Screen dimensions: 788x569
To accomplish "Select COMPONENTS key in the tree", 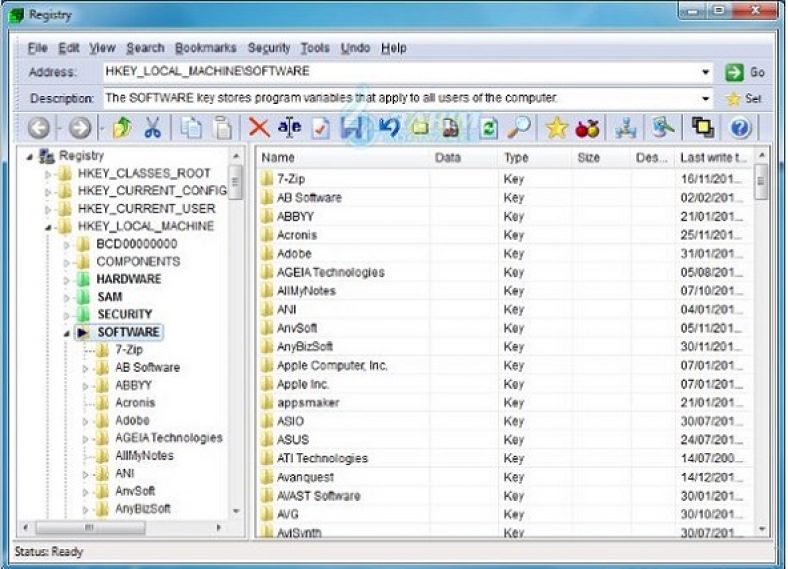I will pyautogui.click(x=138, y=262).
